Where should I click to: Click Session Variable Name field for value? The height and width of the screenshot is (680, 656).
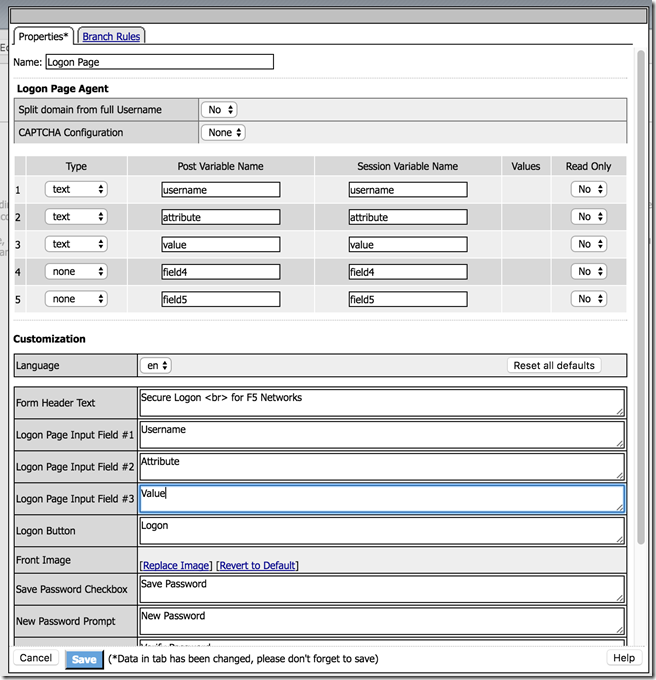point(407,244)
